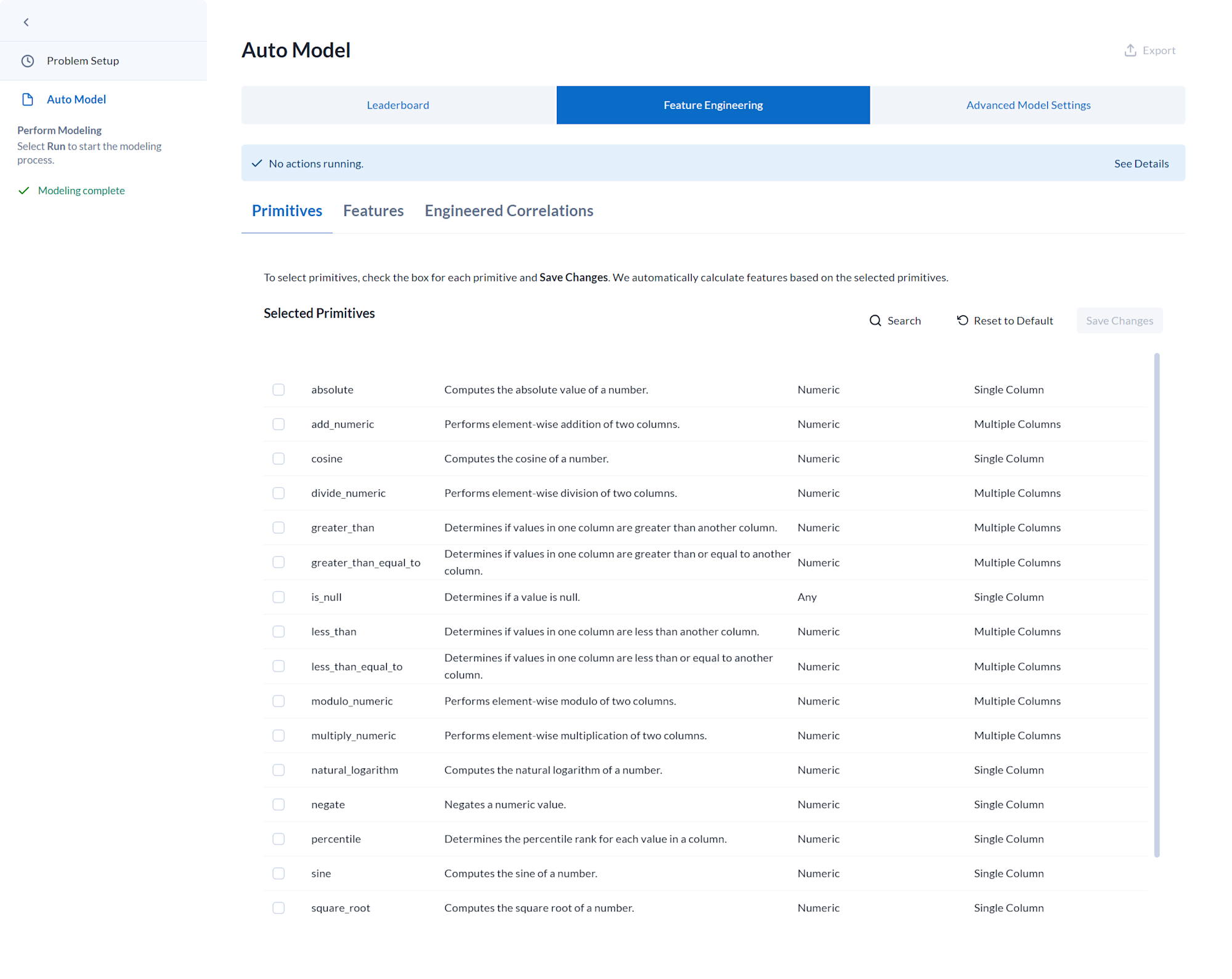Click the 'natural_logarithm' primitive name
This screenshot has height=979, width=1232.
(354, 770)
